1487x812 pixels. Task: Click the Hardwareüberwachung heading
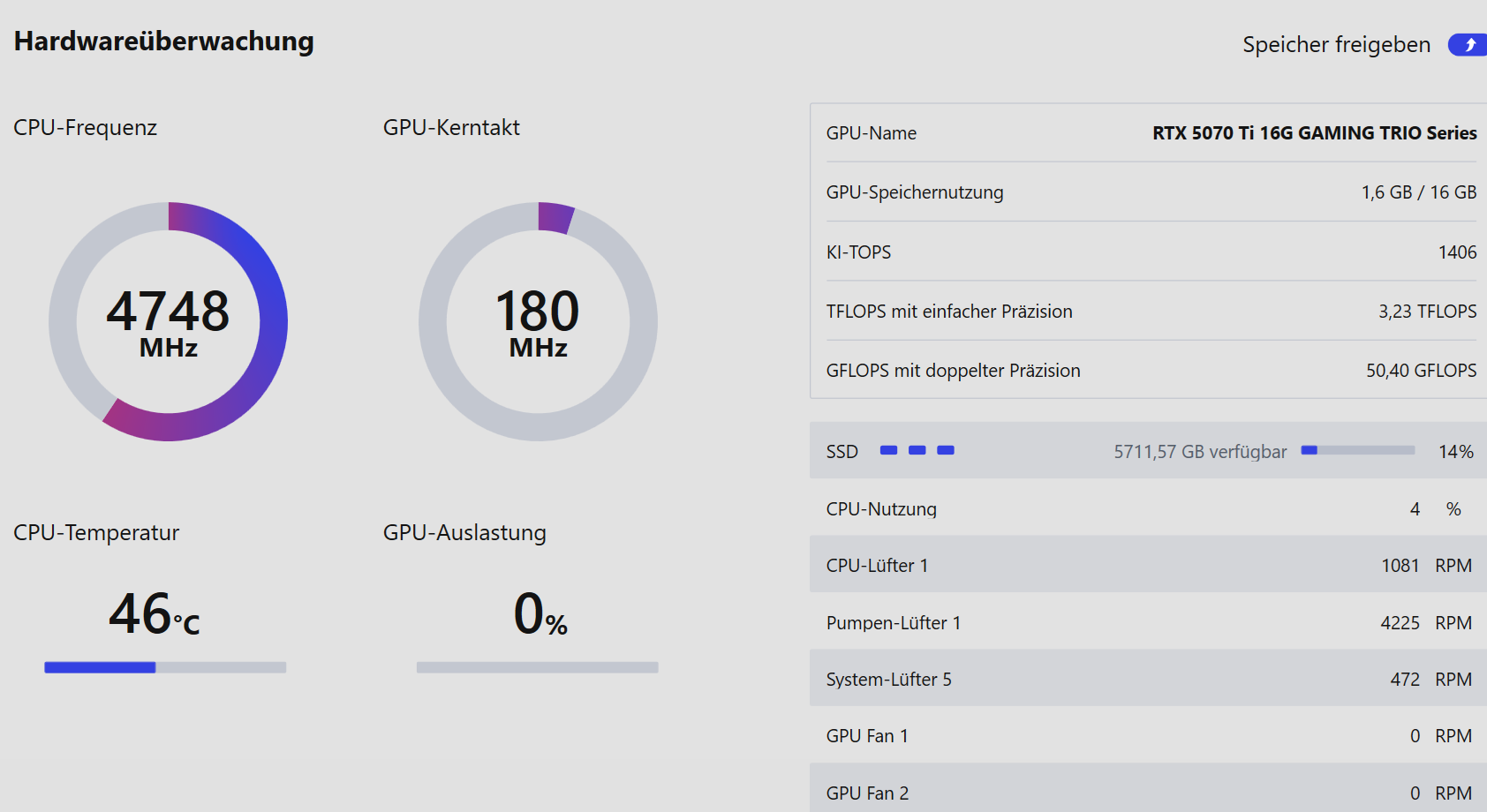pyautogui.click(x=164, y=41)
